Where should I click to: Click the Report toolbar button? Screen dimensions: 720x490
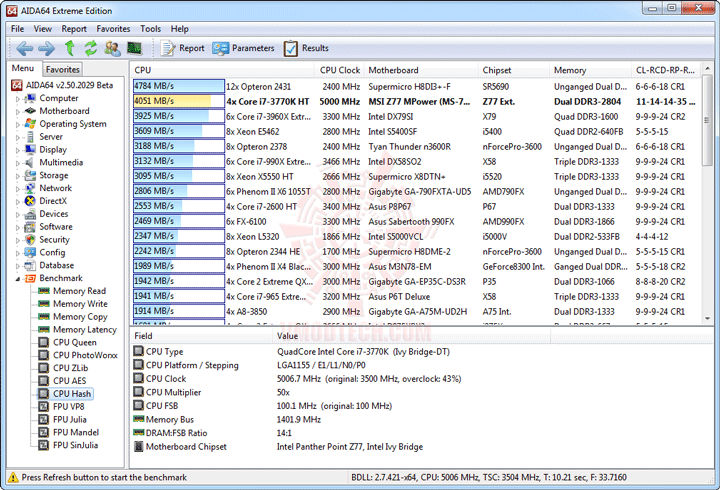pos(182,48)
